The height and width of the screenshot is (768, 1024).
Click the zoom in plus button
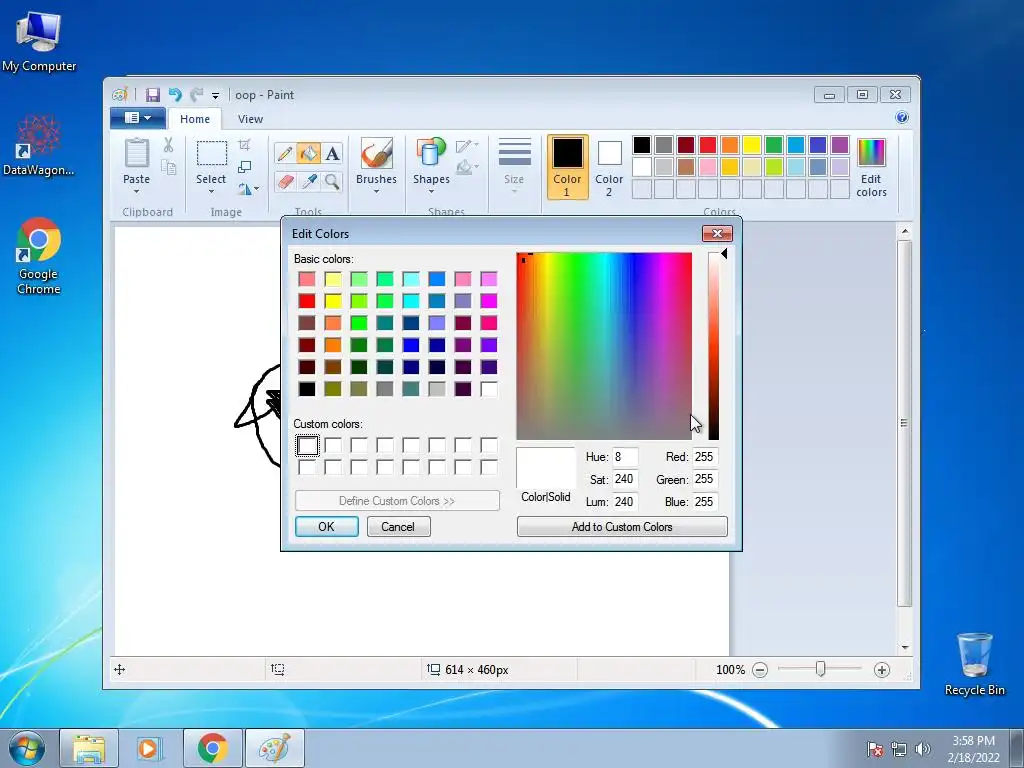[882, 670]
